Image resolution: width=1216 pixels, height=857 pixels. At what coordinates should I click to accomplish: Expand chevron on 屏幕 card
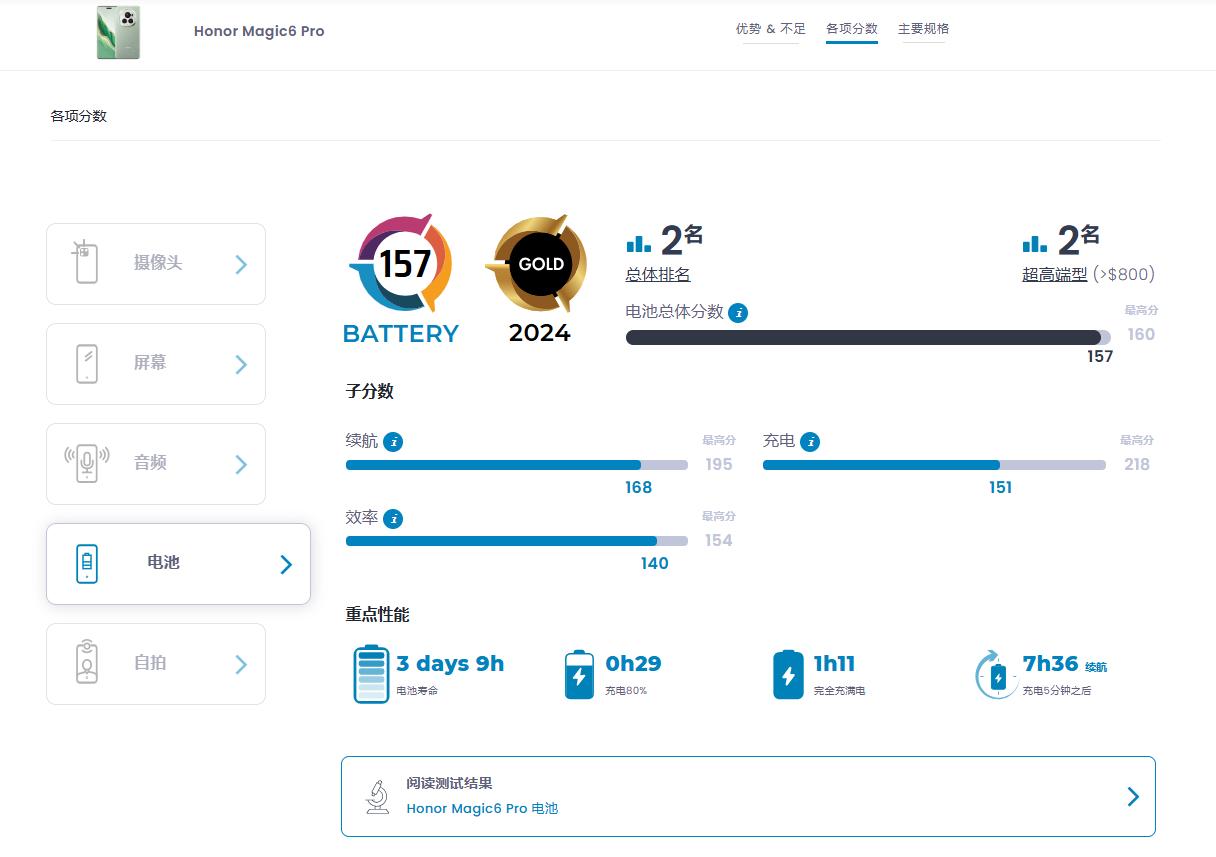241,364
